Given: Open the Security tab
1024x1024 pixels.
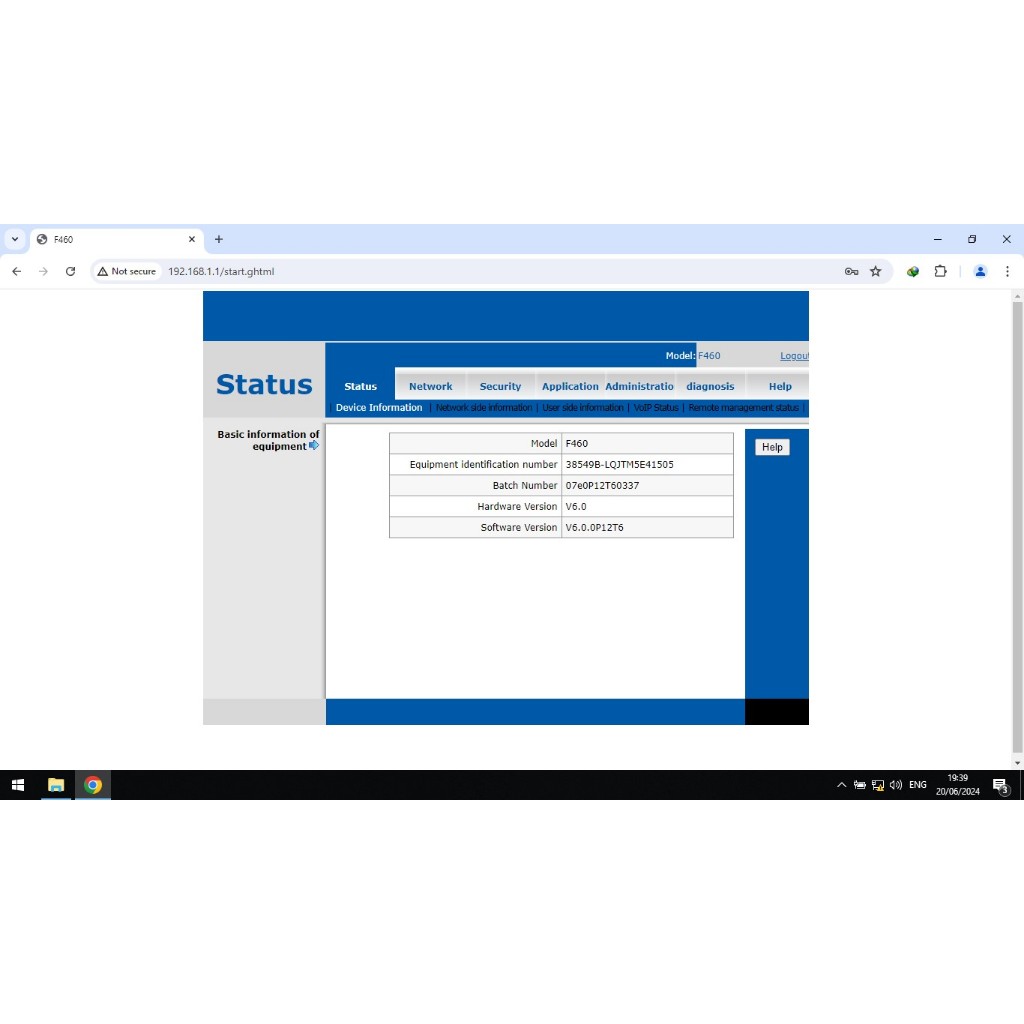Looking at the screenshot, I should pos(500,387).
